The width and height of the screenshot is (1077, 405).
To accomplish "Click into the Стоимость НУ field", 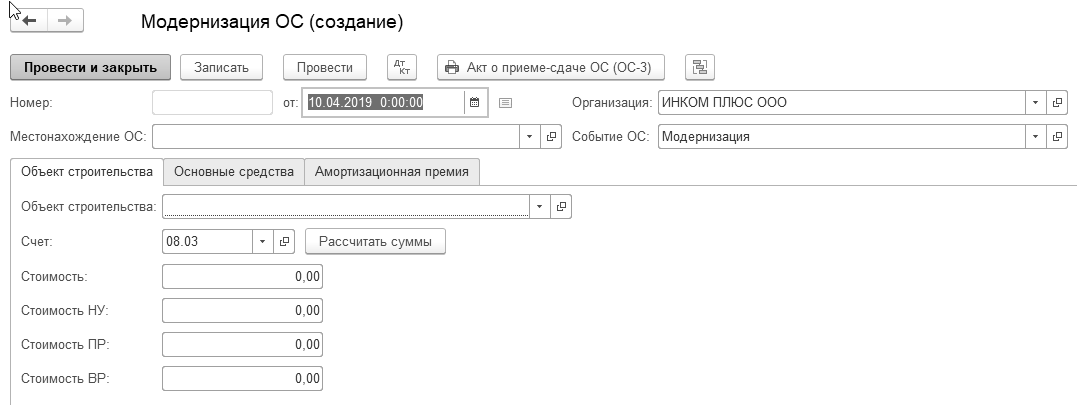I will coord(242,311).
